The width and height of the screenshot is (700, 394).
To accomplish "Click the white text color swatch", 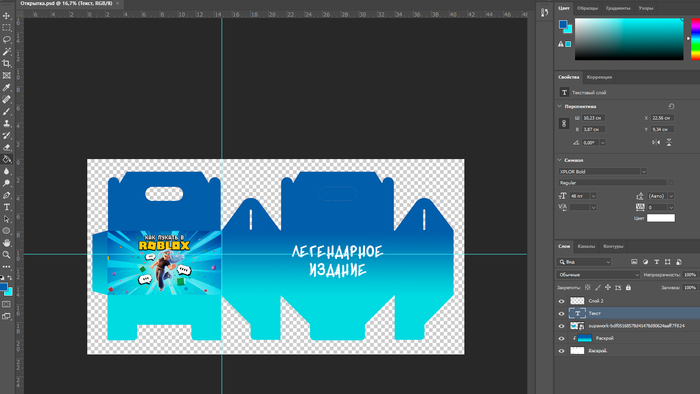I will (x=661, y=218).
